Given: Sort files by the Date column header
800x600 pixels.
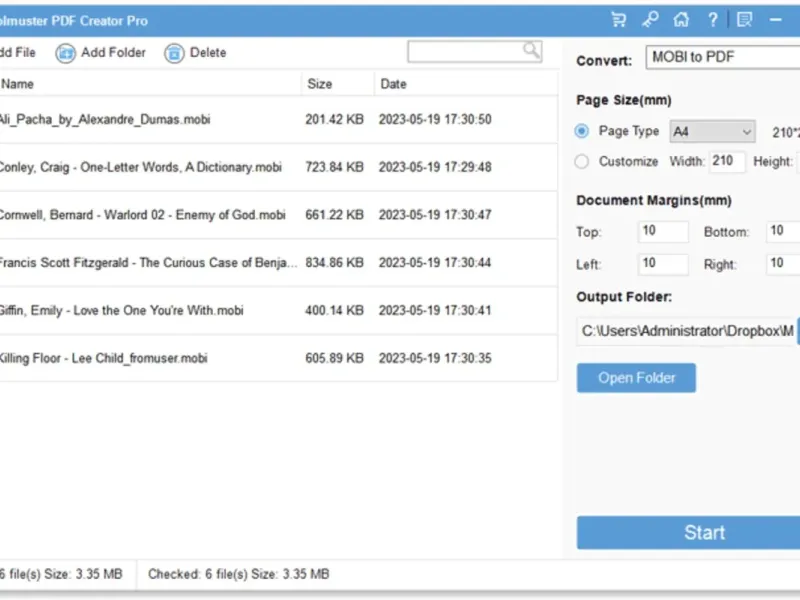Looking at the screenshot, I should (x=393, y=84).
